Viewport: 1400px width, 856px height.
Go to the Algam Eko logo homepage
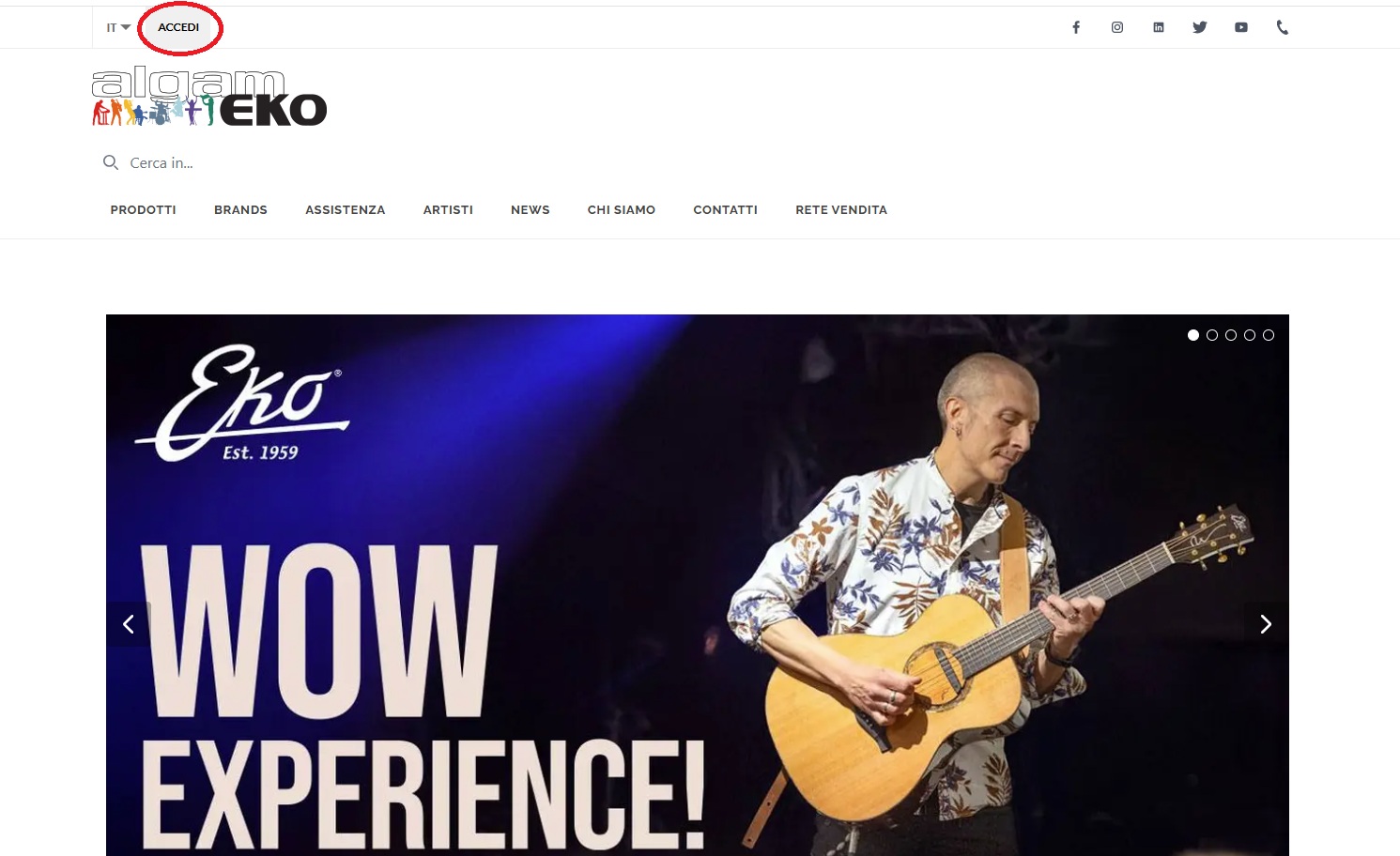209,97
